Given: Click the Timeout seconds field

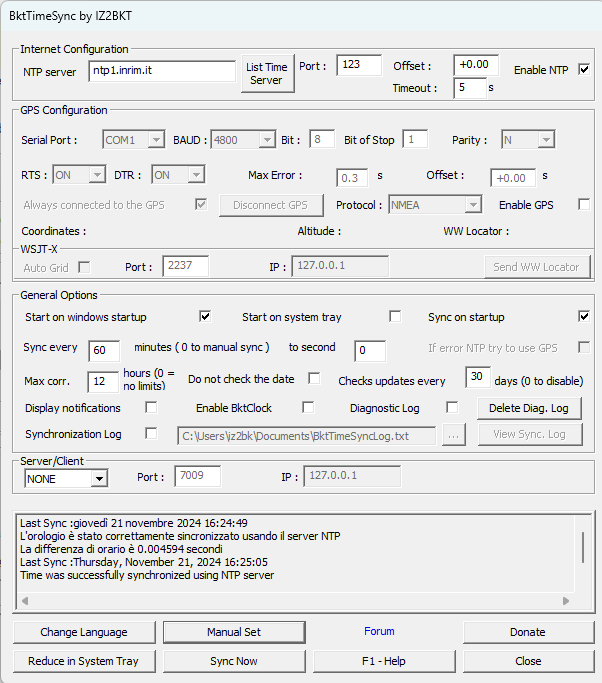Looking at the screenshot, I should [470, 88].
